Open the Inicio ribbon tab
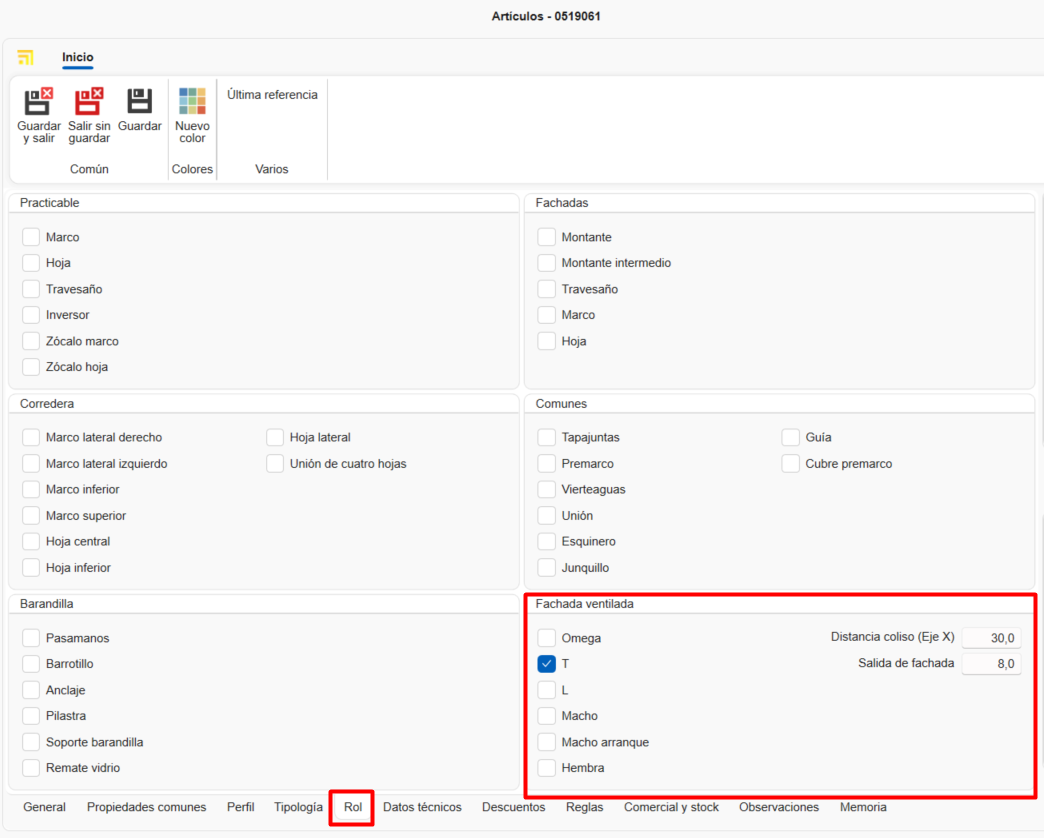1044x838 pixels. (78, 57)
